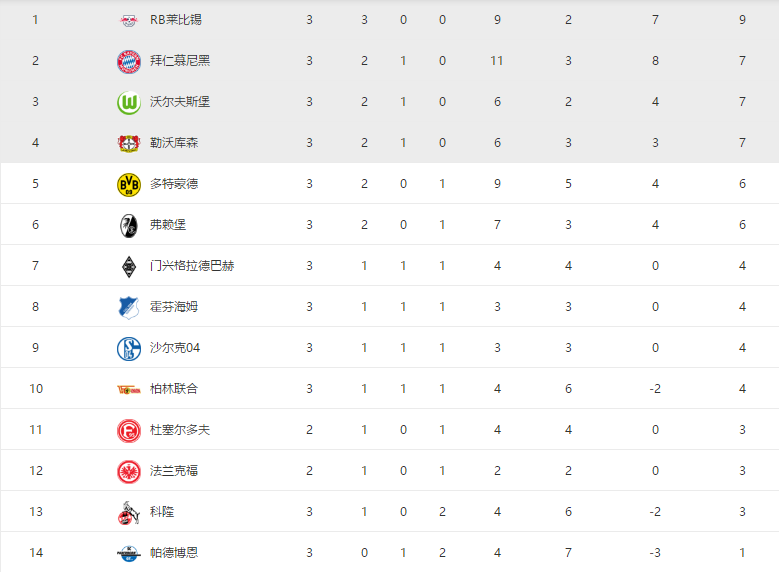Screen dimensions: 779x572
Task: Select team name 沙尔克04
Action: point(175,347)
